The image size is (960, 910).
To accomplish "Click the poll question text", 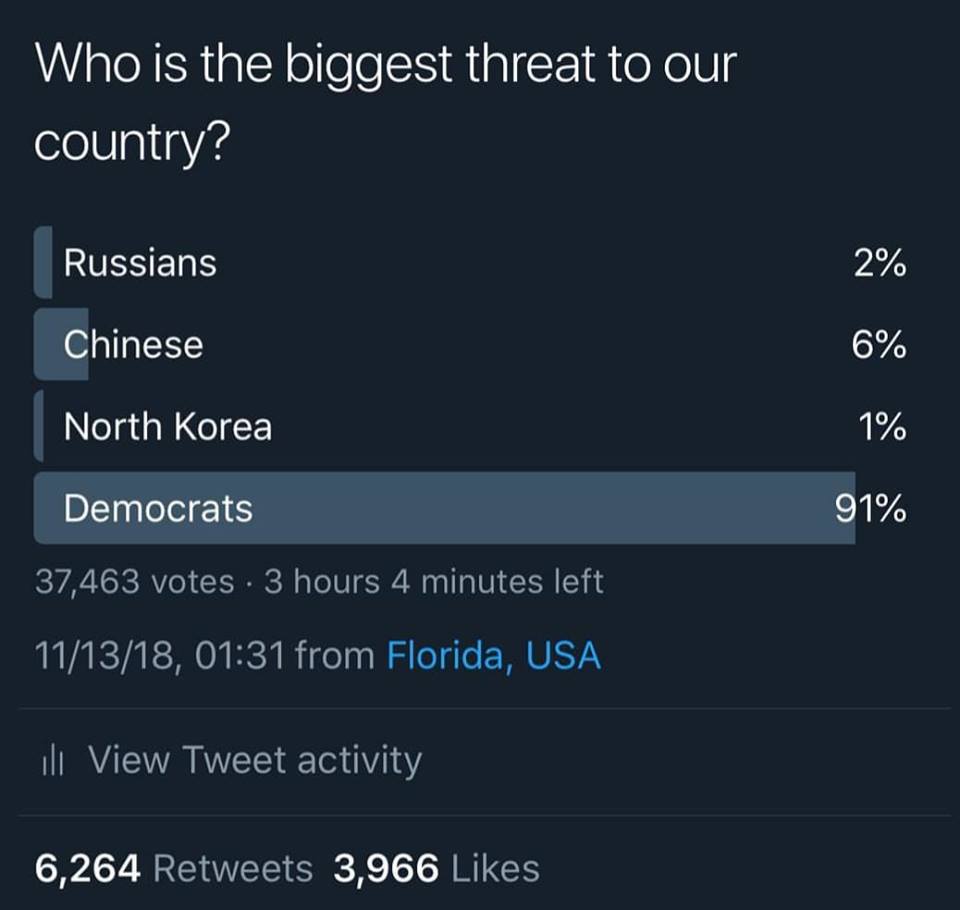I will pyautogui.click(x=386, y=103).
